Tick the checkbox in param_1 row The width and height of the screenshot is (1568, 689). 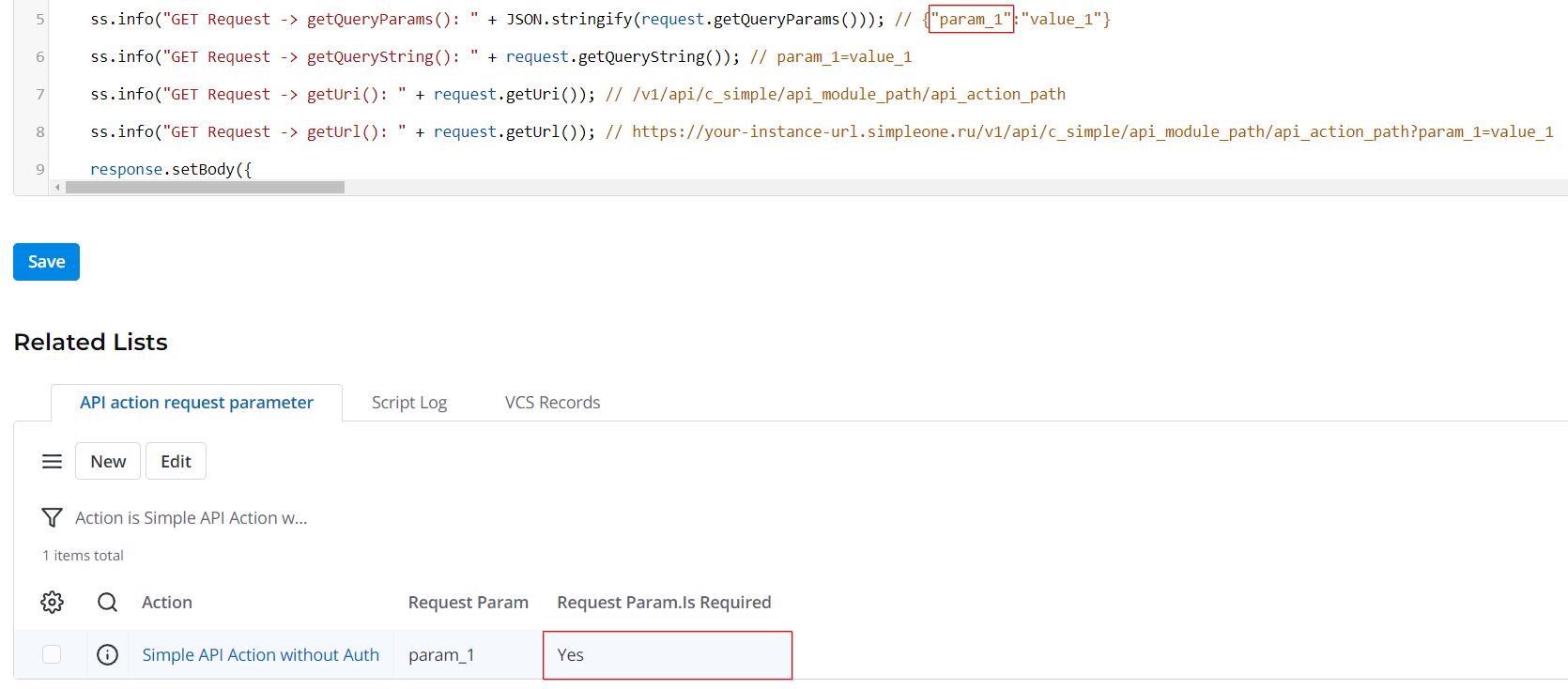(x=52, y=654)
